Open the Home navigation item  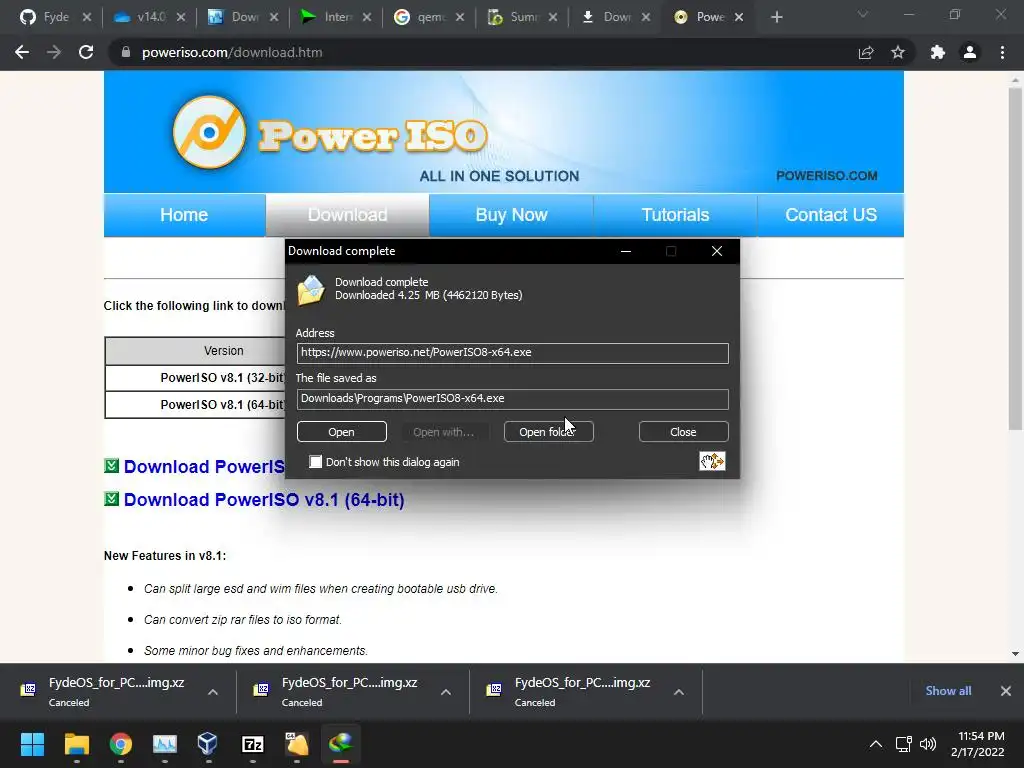point(184,215)
